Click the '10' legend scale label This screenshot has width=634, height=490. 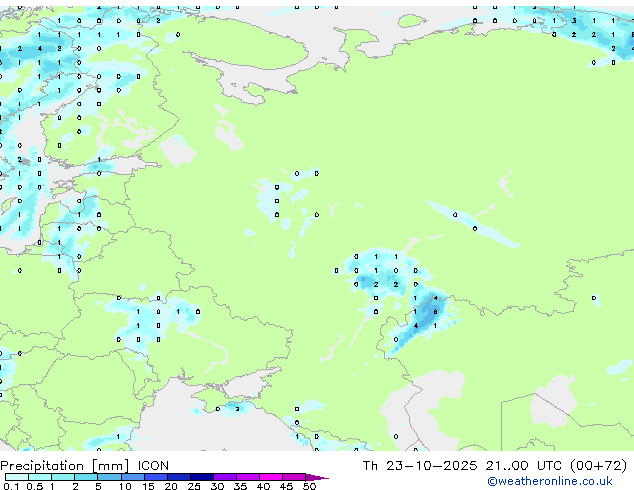pyautogui.click(x=125, y=486)
